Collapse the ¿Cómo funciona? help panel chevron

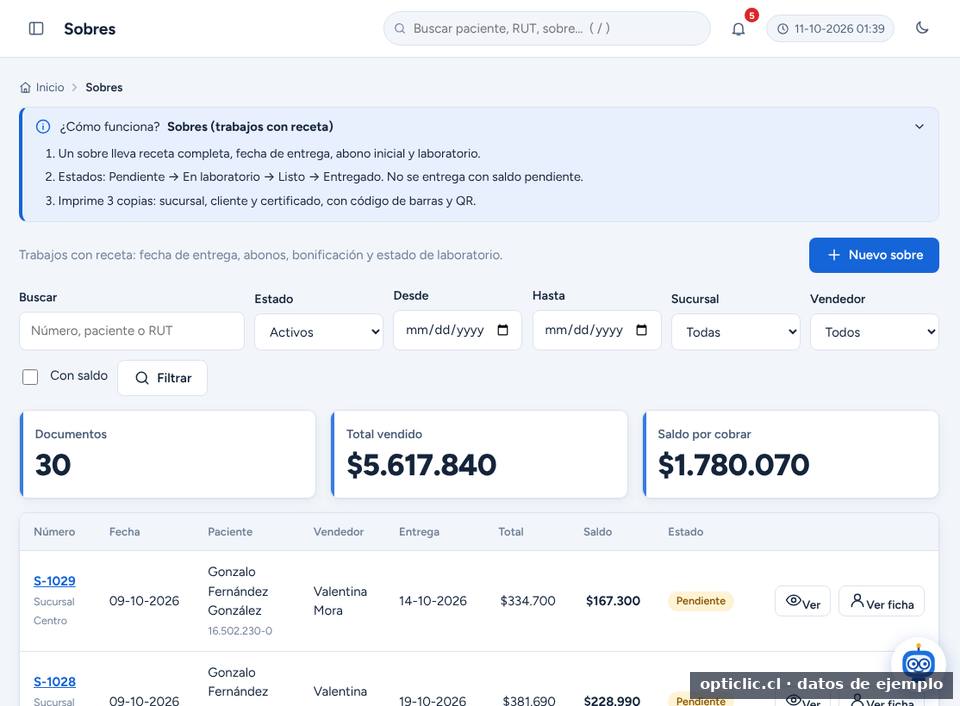click(x=919, y=127)
